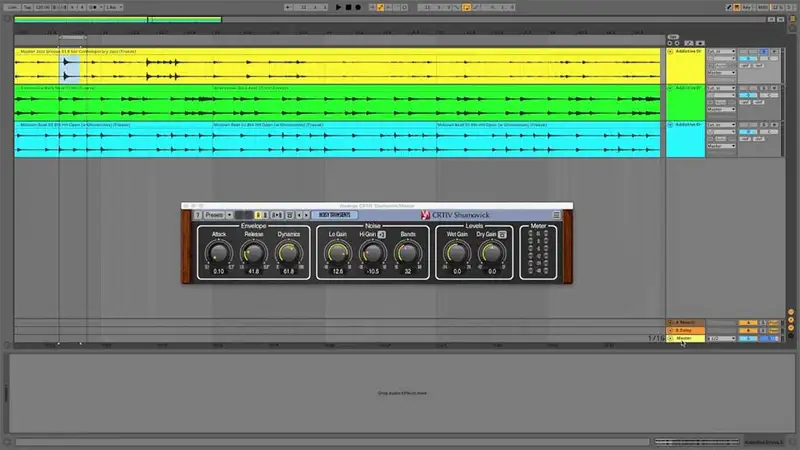Open cyan track's Master output dropdown
Viewport: 800px width, 450px height.
[721, 146]
